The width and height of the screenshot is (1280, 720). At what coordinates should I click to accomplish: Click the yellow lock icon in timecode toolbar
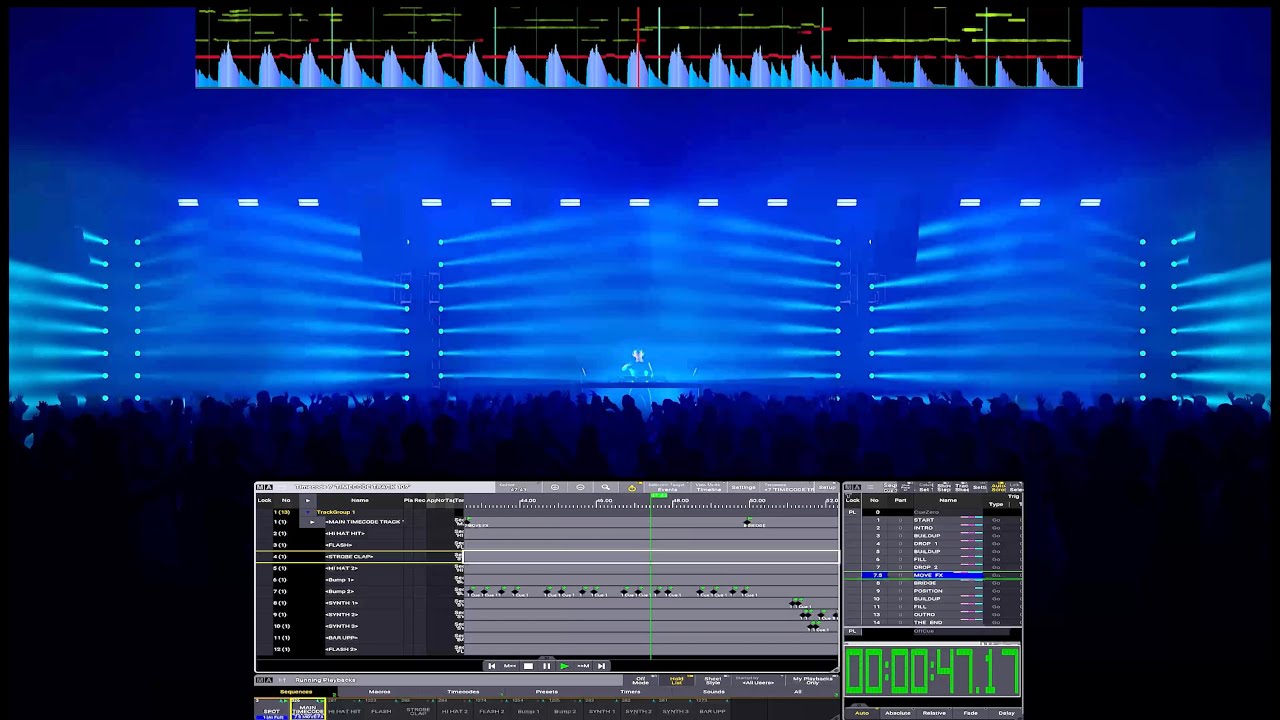tap(631, 487)
